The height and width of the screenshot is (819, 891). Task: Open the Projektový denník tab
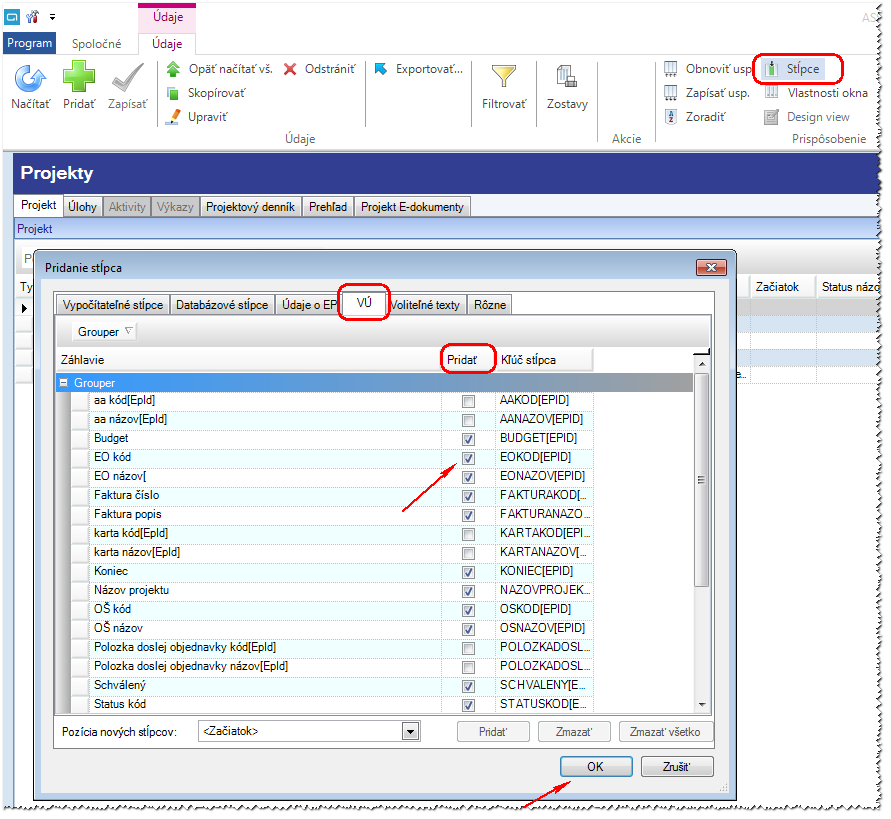pyautogui.click(x=250, y=207)
